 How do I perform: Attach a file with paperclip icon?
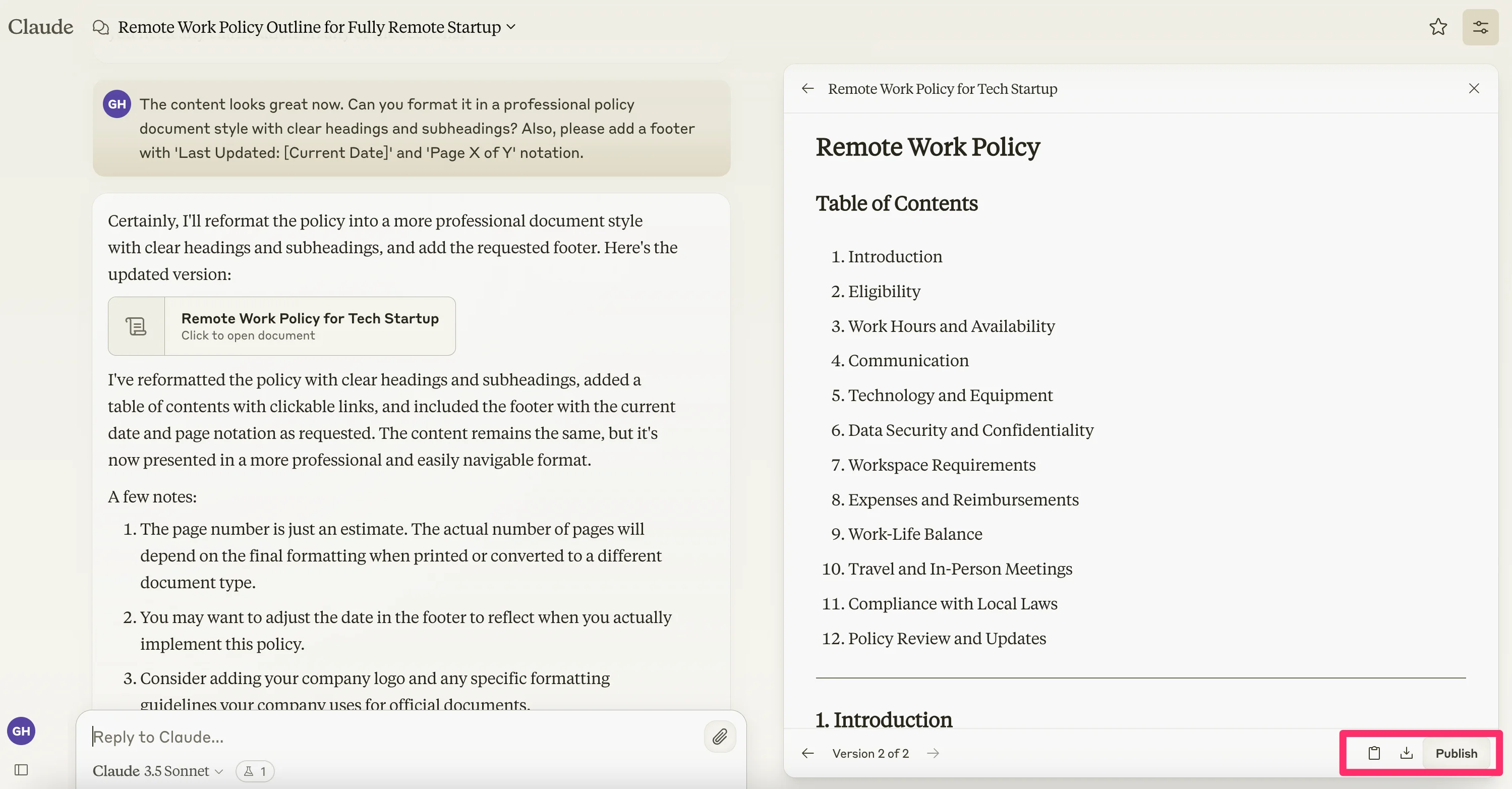pos(720,736)
